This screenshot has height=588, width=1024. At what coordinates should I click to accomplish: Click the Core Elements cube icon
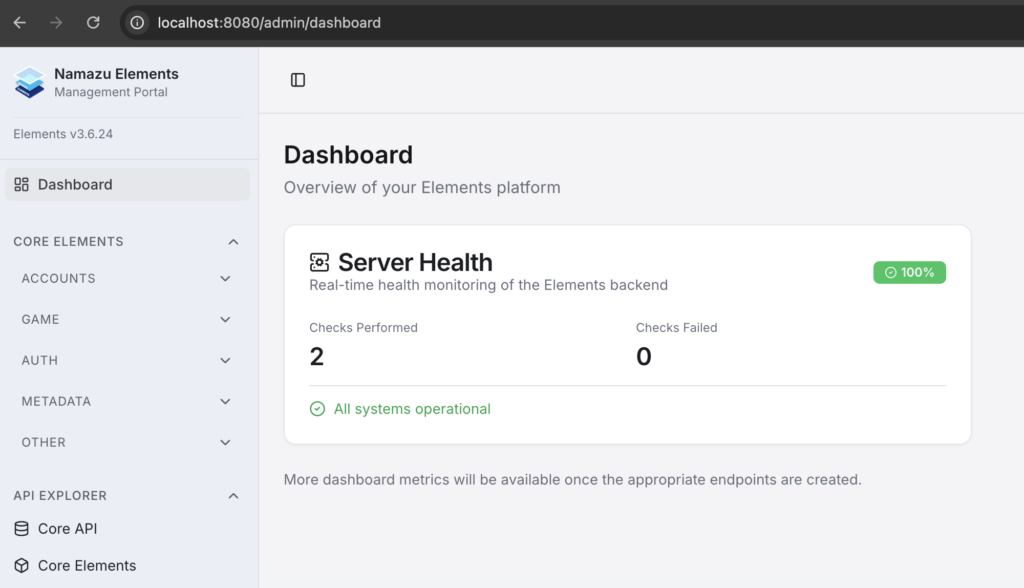pos(21,566)
